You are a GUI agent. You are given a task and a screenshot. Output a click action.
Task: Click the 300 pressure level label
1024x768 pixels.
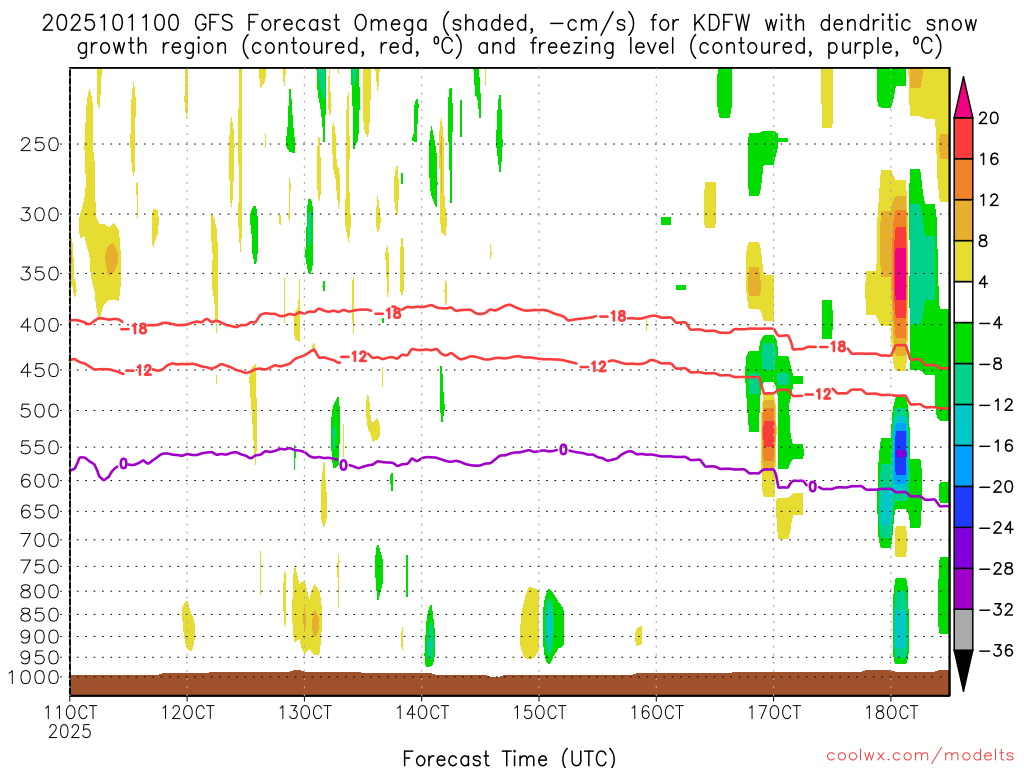40,214
